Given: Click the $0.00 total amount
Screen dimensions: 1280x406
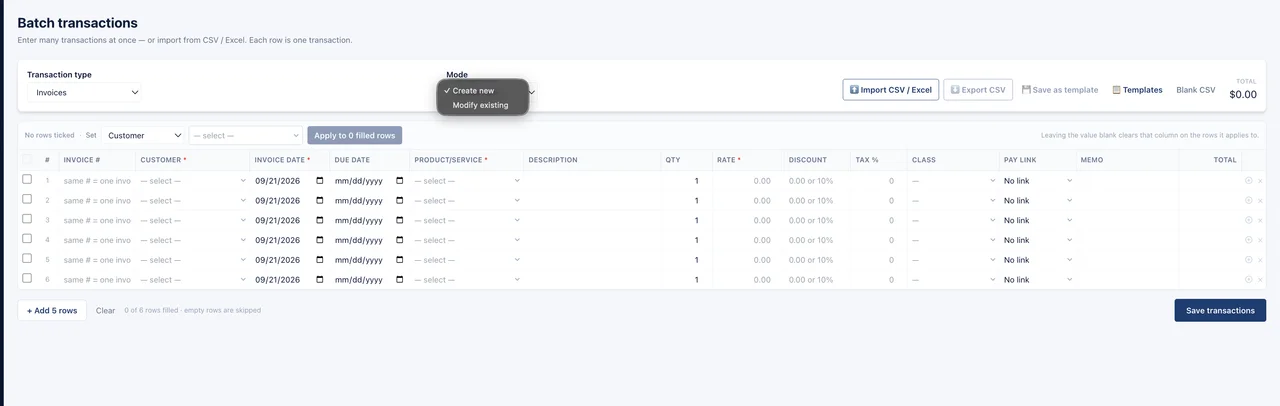Looking at the screenshot, I should click(1242, 94).
